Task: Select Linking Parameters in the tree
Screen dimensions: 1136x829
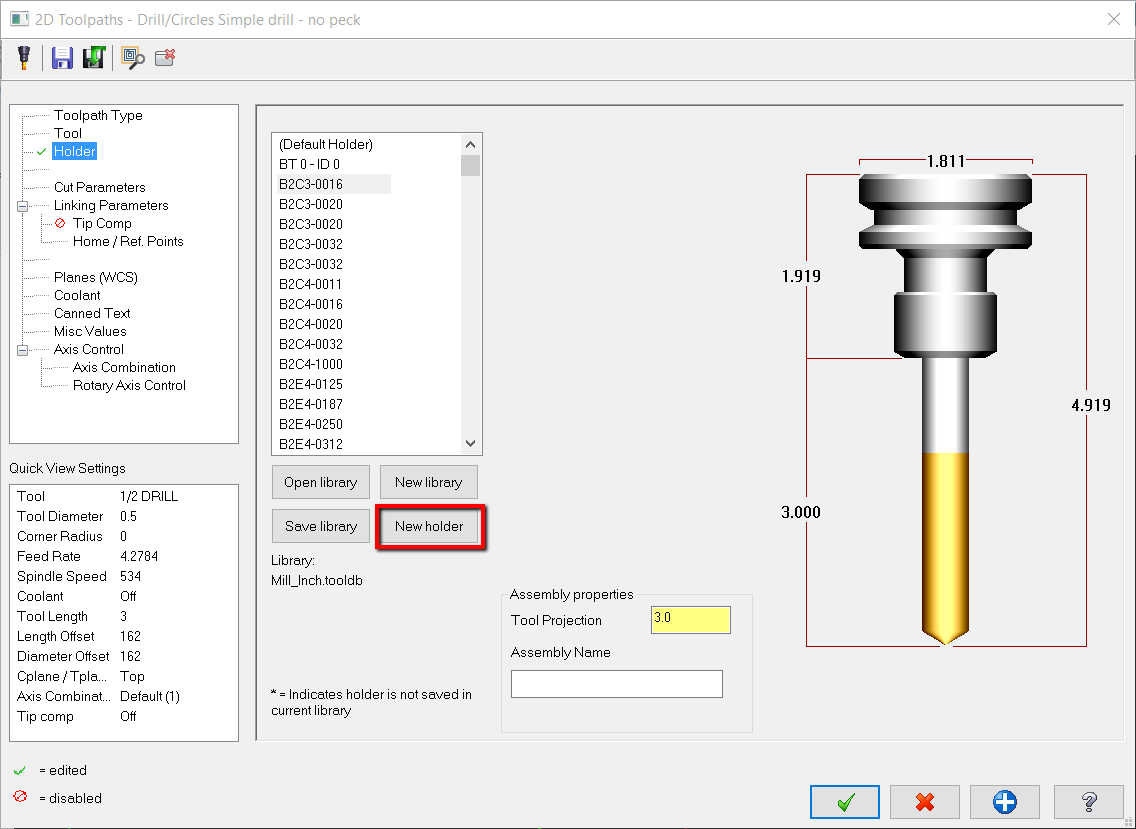Action: 111,206
